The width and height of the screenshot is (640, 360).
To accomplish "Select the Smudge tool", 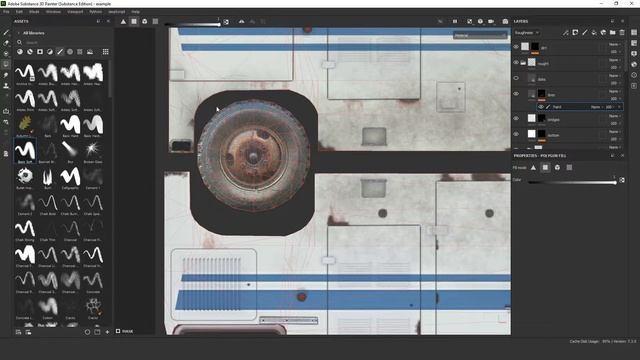I will pos(6,75).
